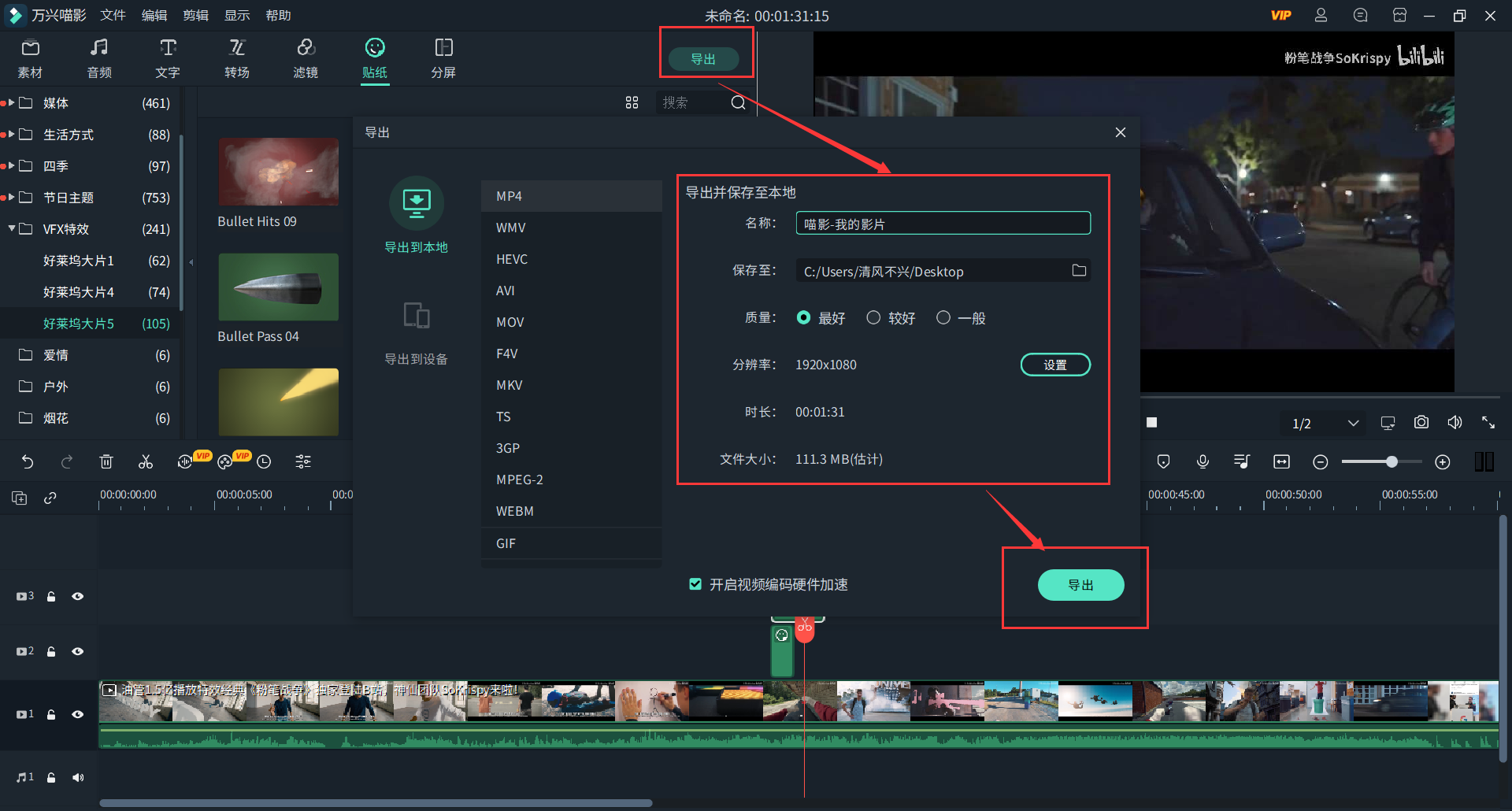Hide track 2 with its eye toggle
Screen dimensions: 1512x811
78,651
